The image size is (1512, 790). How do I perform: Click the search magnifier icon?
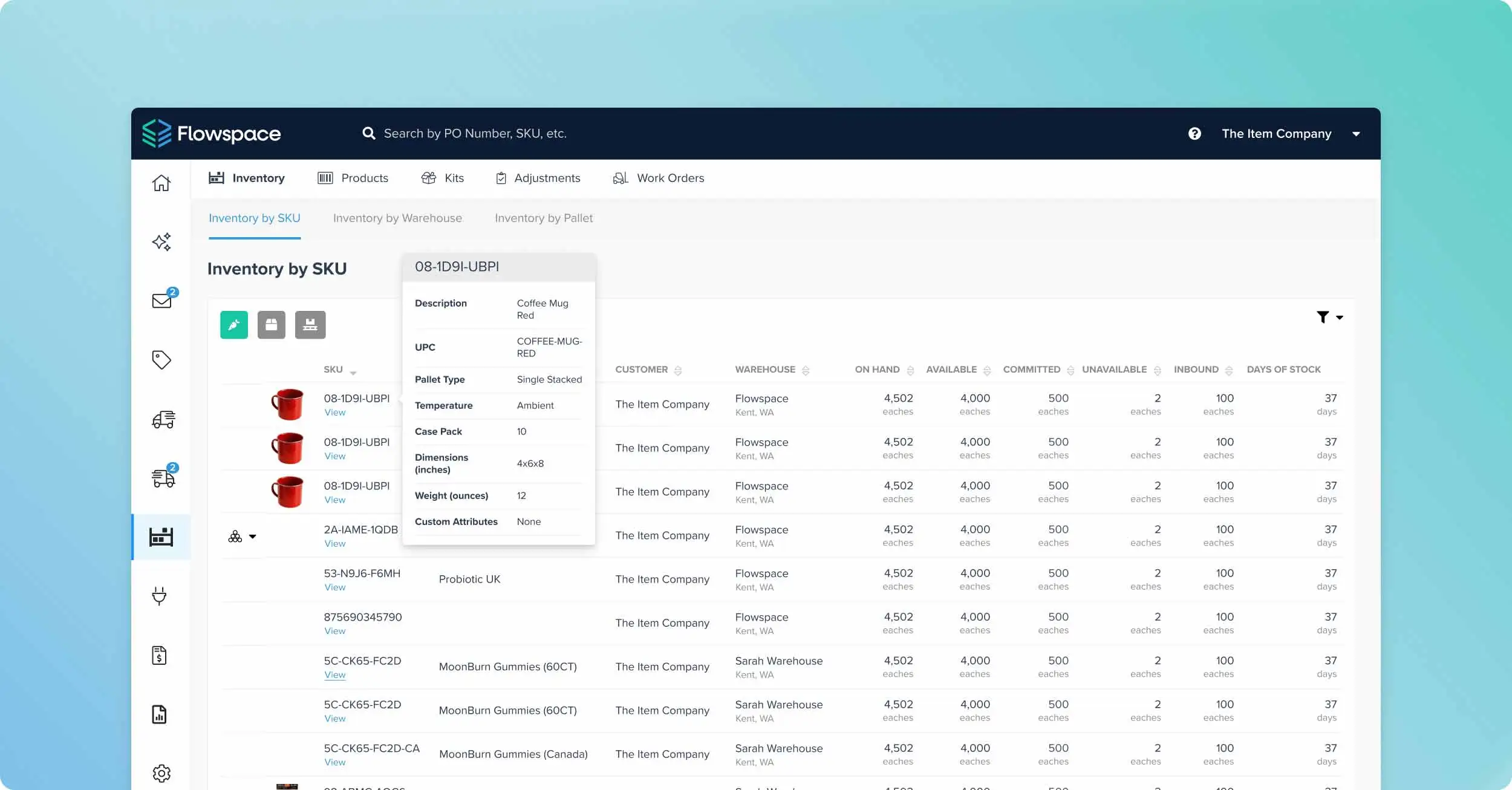click(368, 133)
